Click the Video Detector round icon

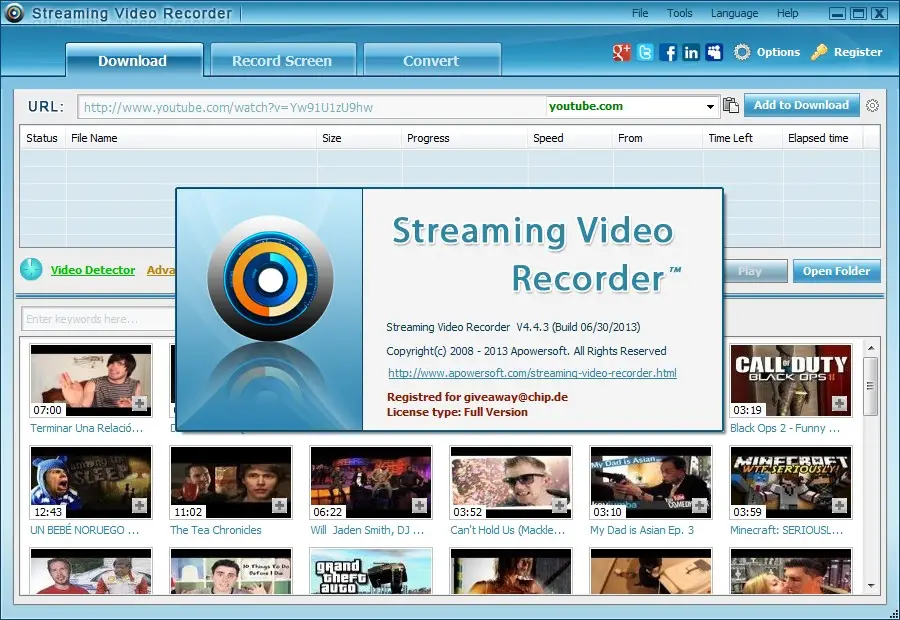click(31, 269)
